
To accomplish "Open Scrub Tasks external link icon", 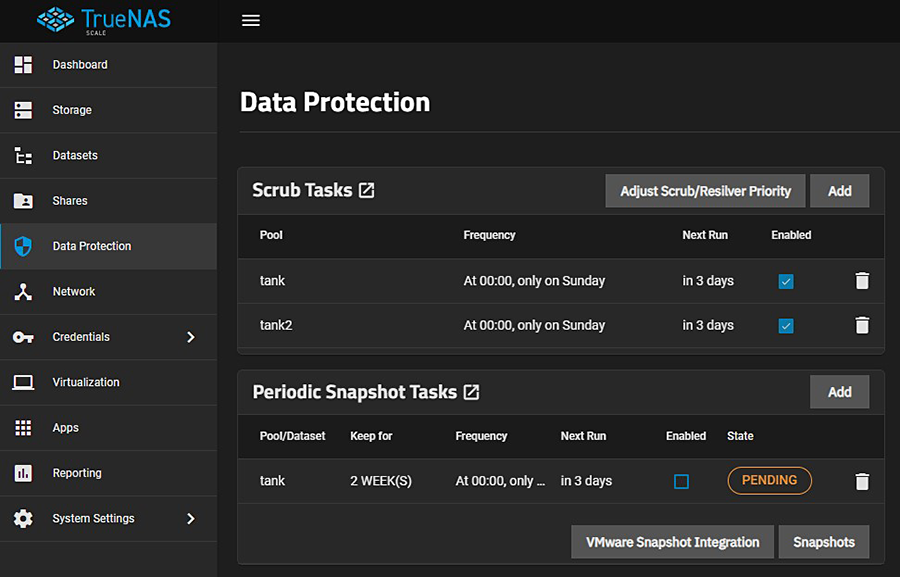I will 367,190.
